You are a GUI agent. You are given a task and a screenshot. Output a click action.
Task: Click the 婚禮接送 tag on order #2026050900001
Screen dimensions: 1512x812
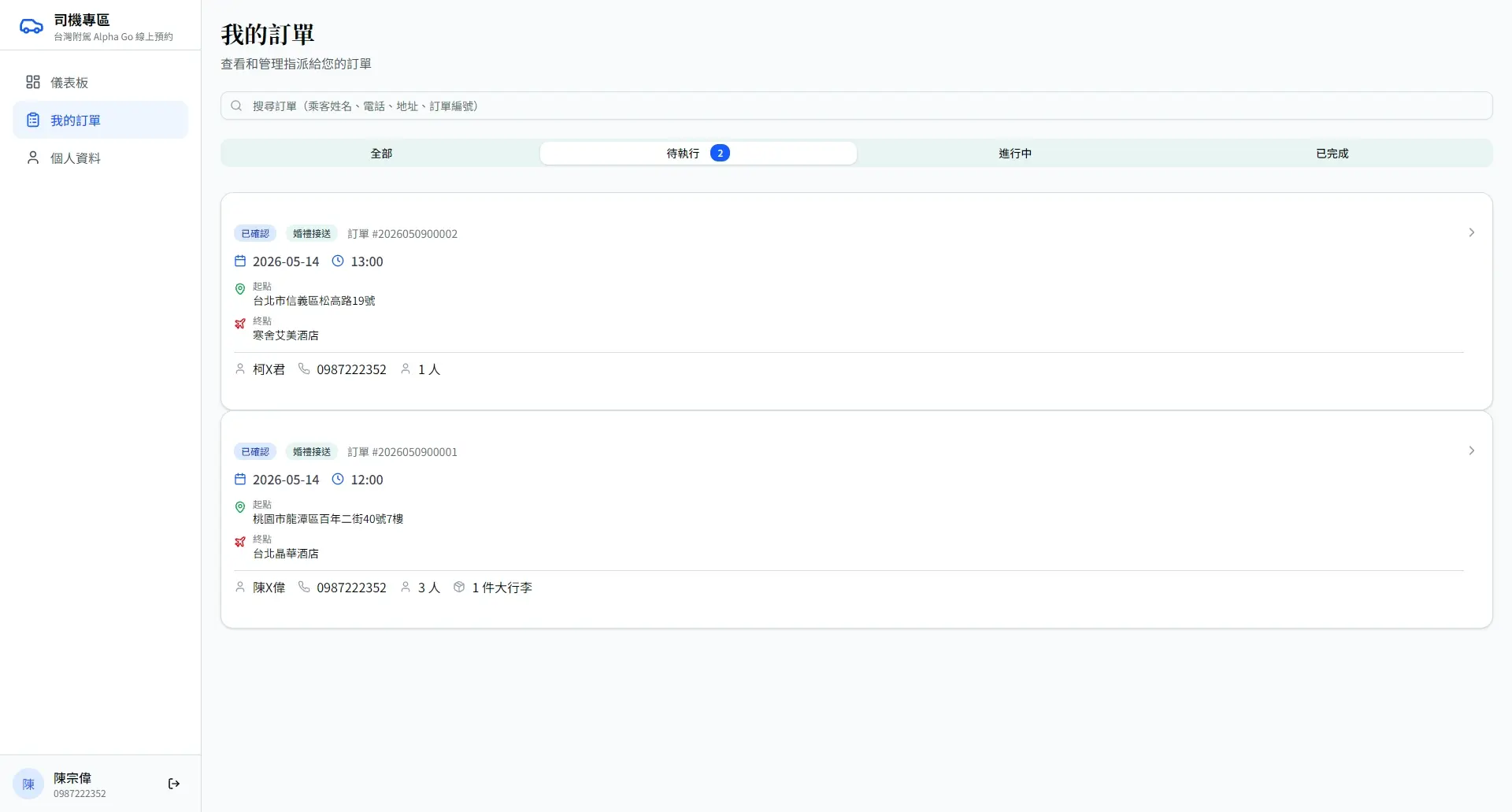[312, 451]
